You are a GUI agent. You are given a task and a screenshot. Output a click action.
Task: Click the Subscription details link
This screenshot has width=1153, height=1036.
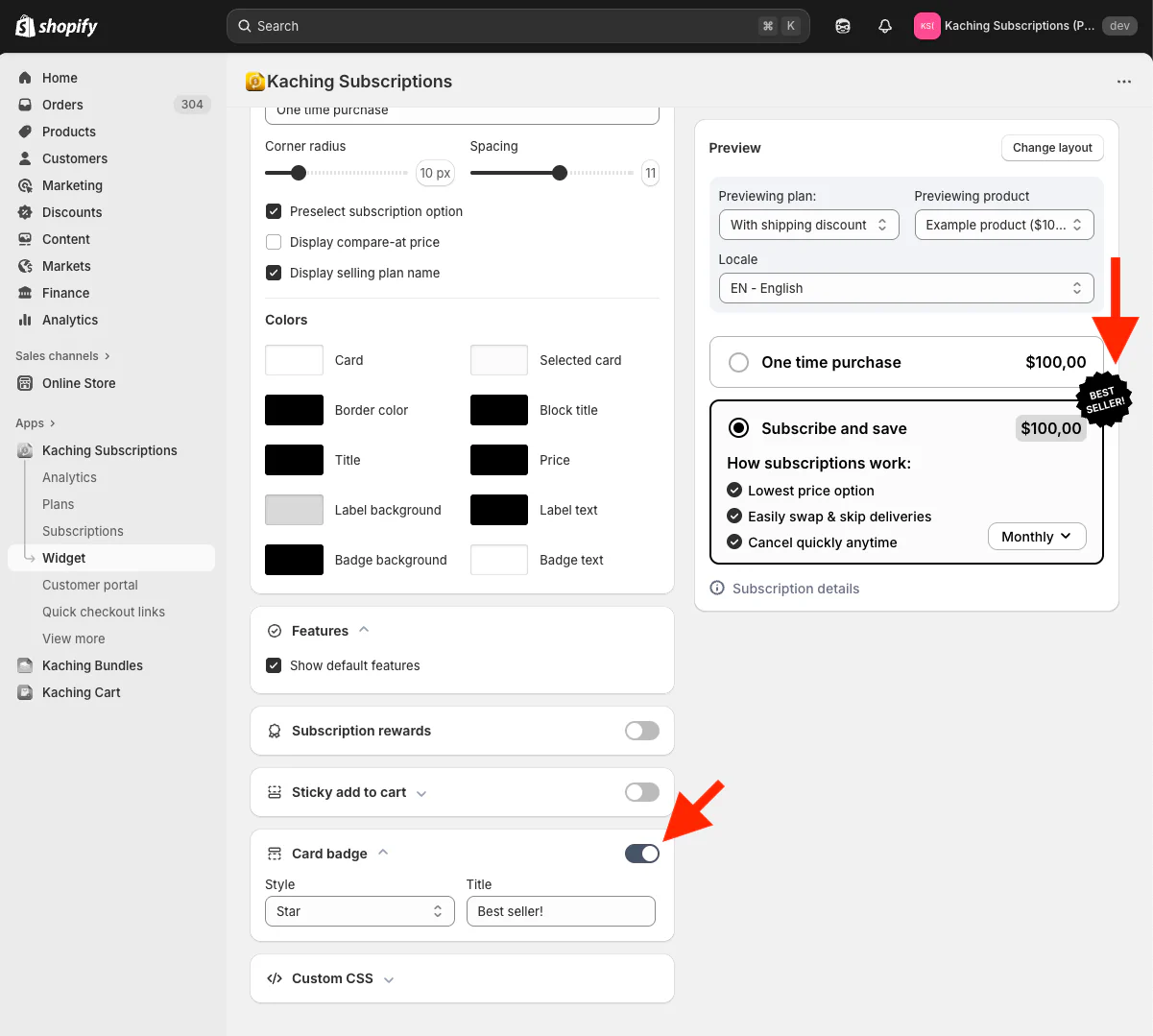click(x=796, y=589)
